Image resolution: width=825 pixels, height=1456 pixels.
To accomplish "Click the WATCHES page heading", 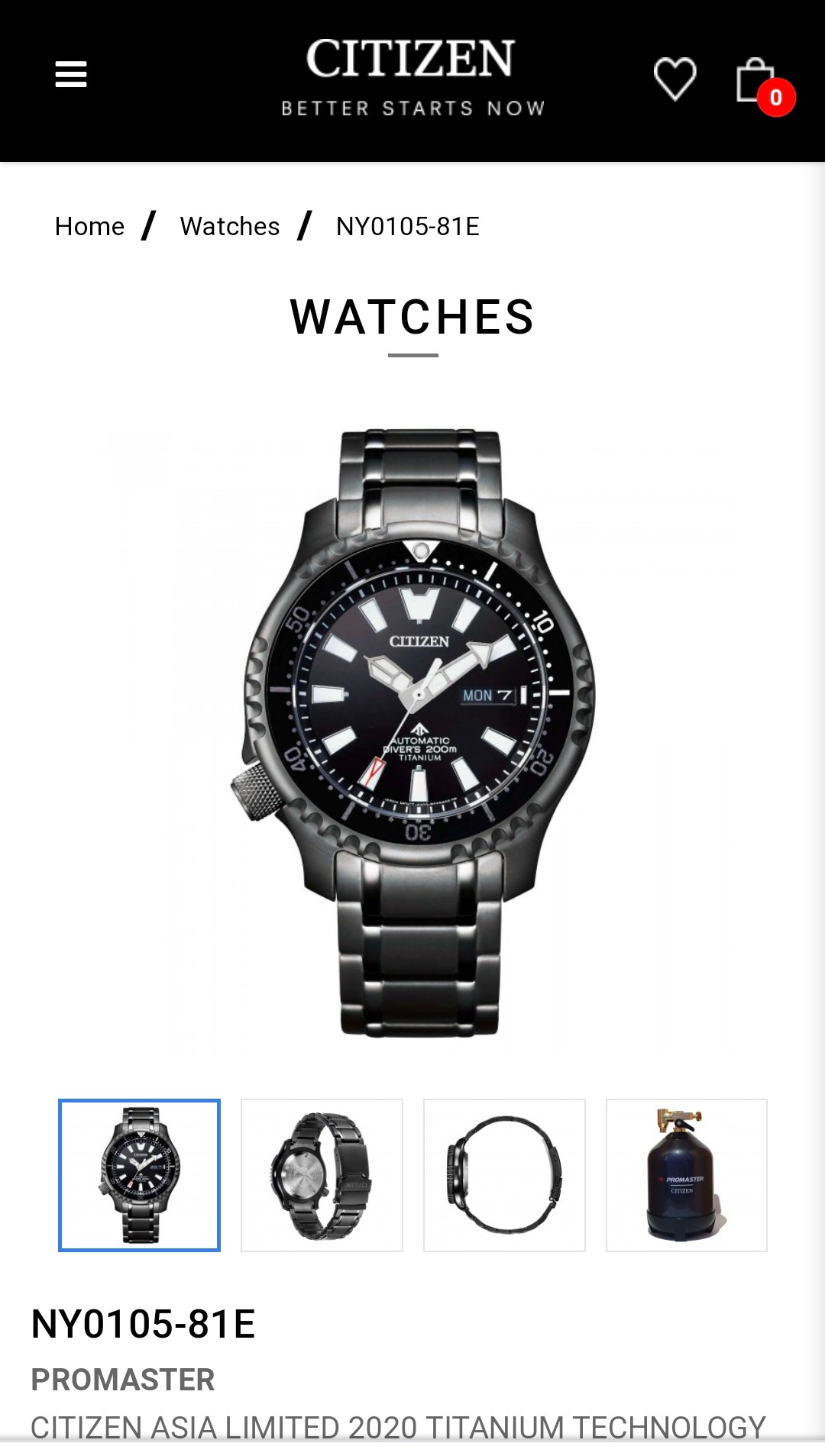I will point(412,317).
